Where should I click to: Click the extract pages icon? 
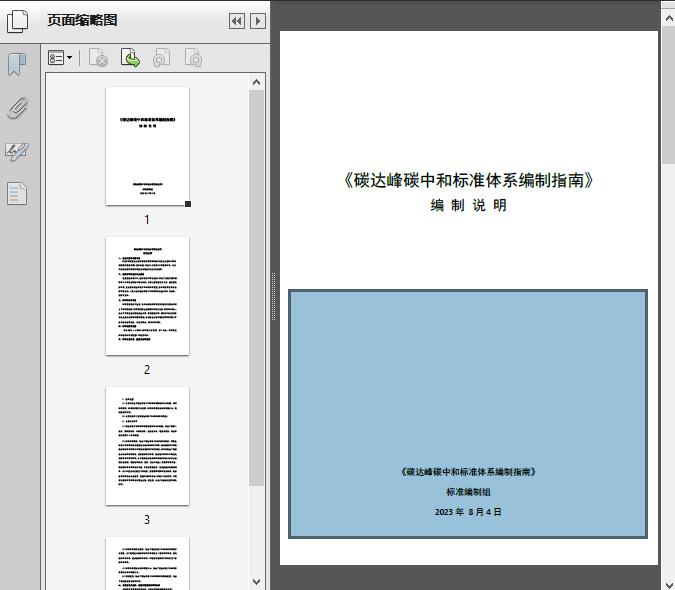click(130, 58)
